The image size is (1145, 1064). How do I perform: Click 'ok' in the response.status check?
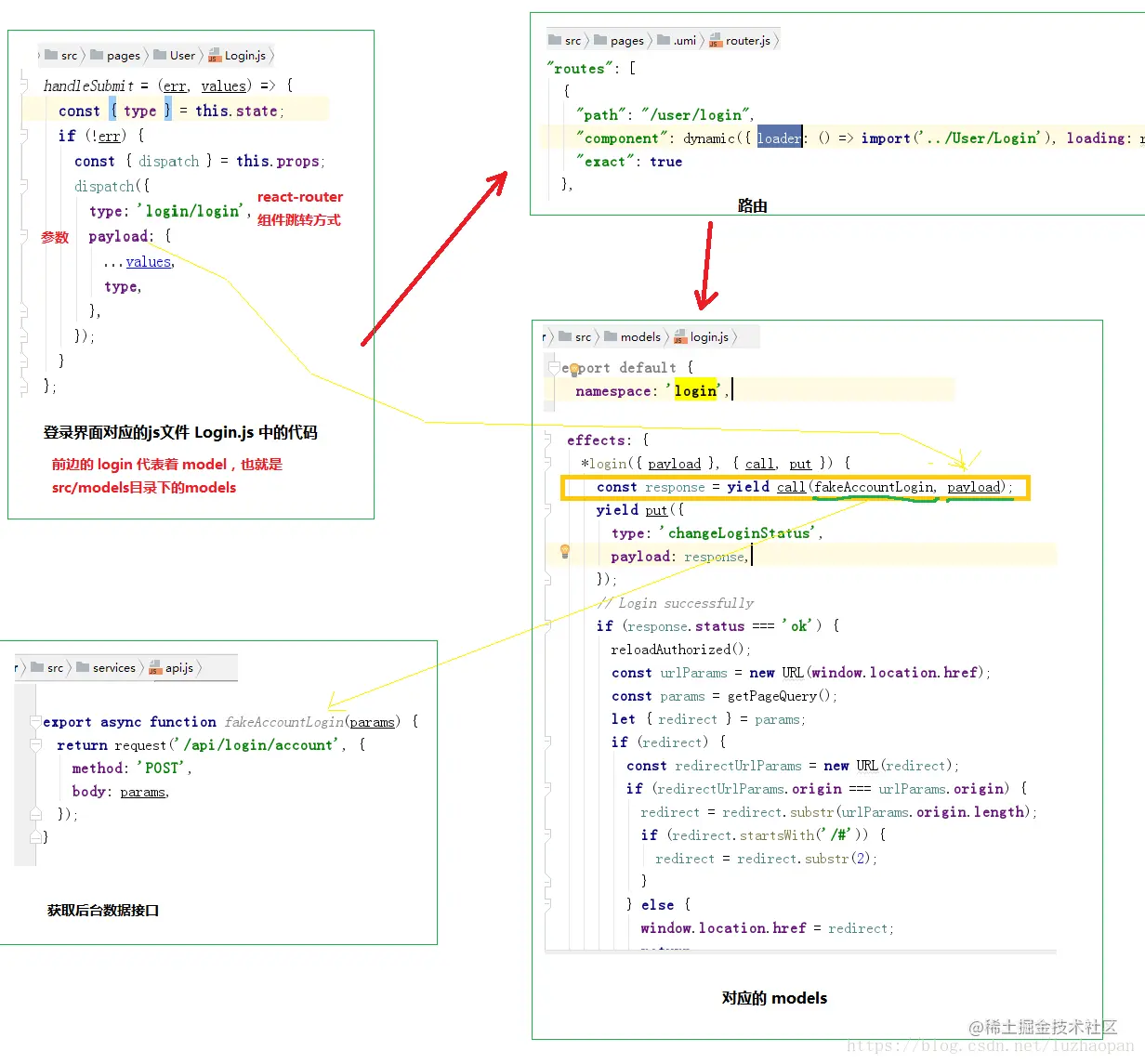click(799, 626)
